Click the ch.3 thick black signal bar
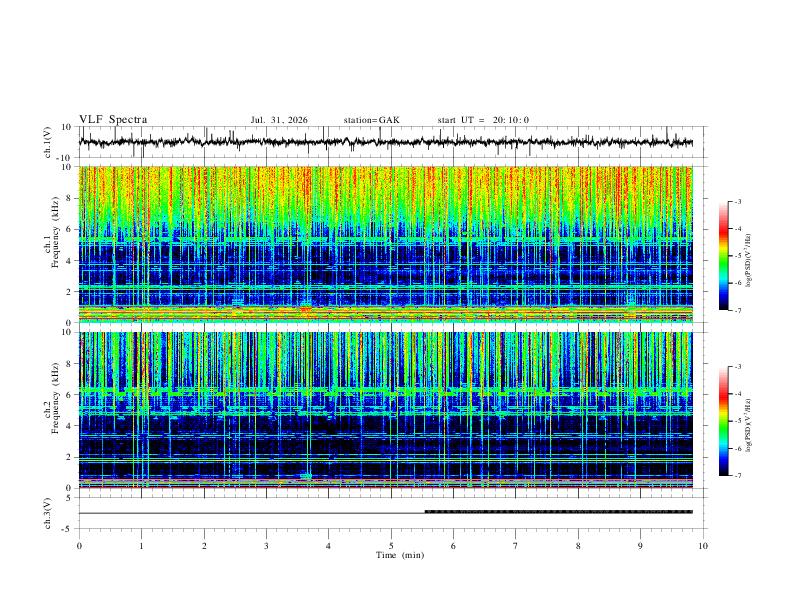 [559, 512]
